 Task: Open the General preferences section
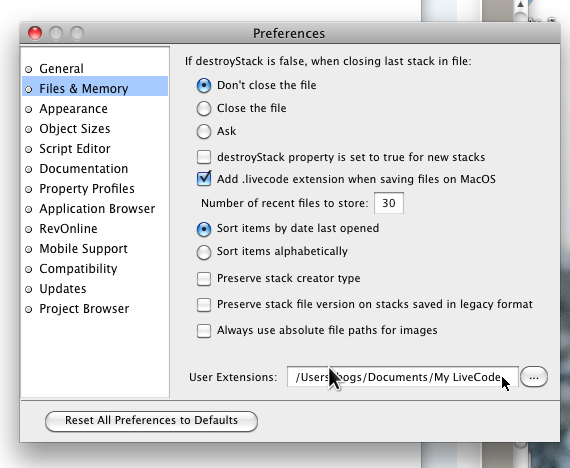pyautogui.click(x=95, y=69)
